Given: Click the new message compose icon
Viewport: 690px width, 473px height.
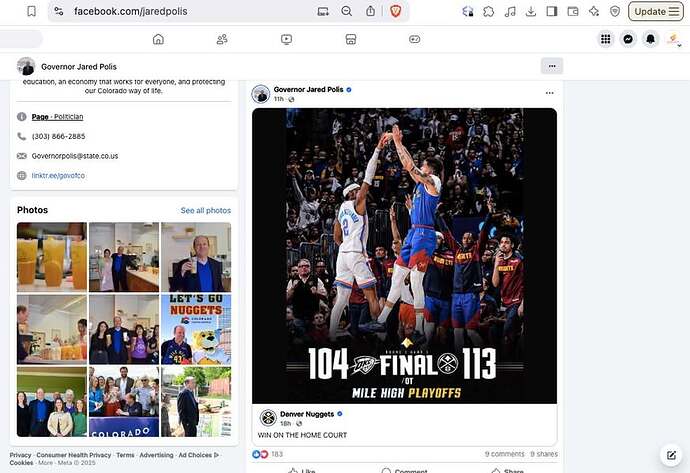Looking at the screenshot, I should pos(671,455).
